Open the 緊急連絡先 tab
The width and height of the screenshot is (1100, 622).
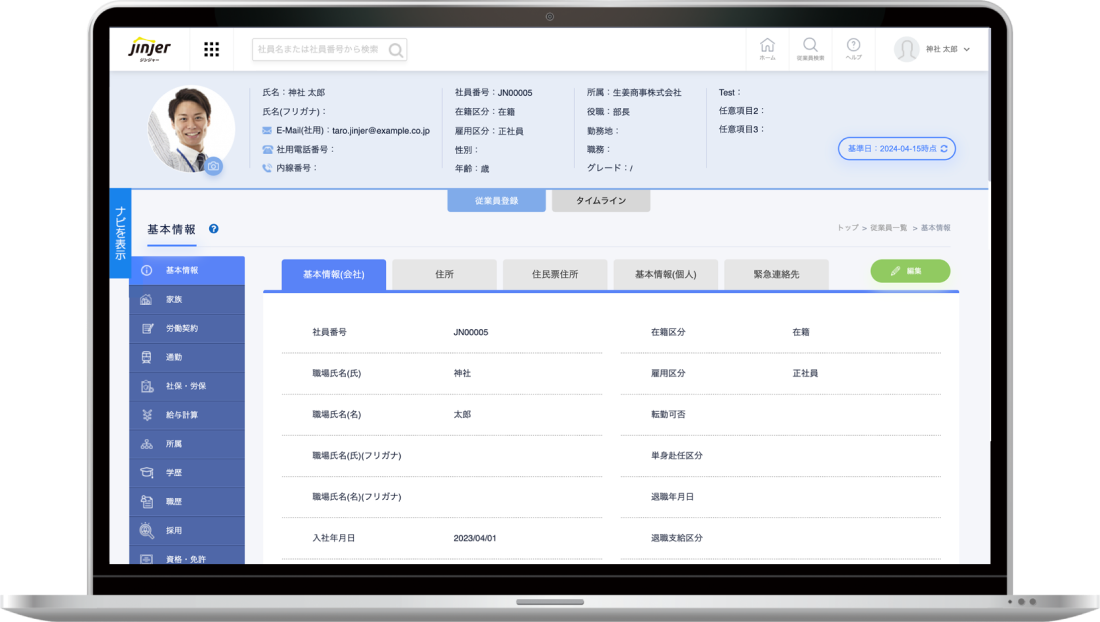point(776,274)
